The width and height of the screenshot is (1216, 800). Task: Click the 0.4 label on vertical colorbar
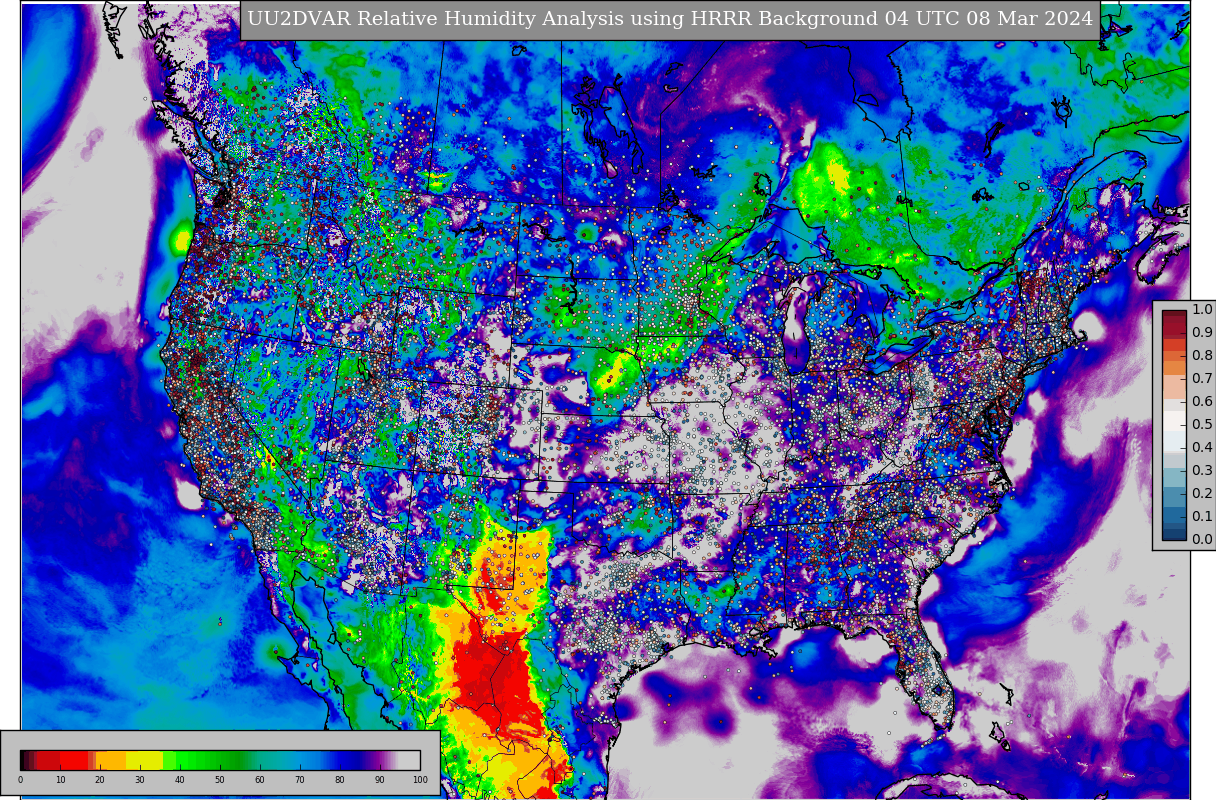coord(1202,448)
